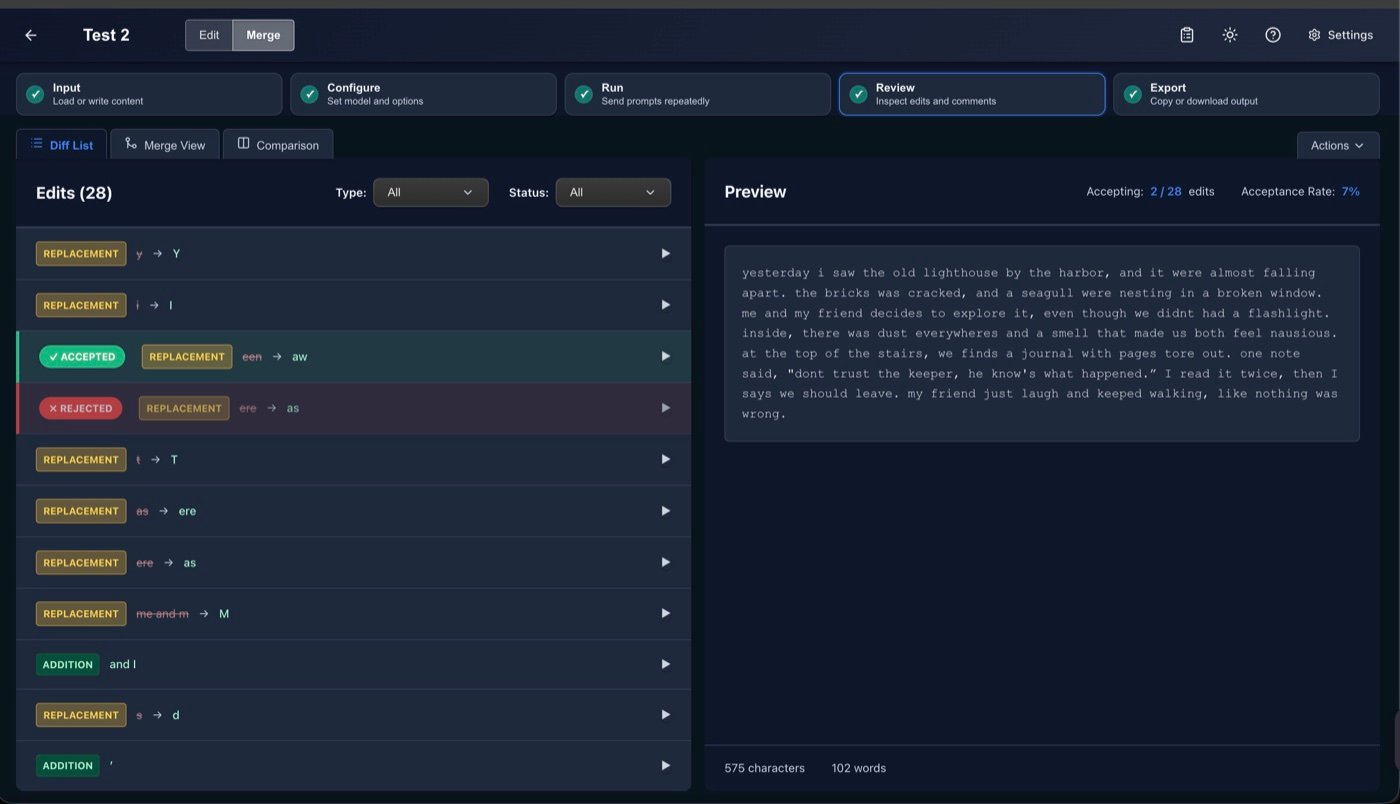Toggle light mode with the sun icon

[x=1229, y=34]
